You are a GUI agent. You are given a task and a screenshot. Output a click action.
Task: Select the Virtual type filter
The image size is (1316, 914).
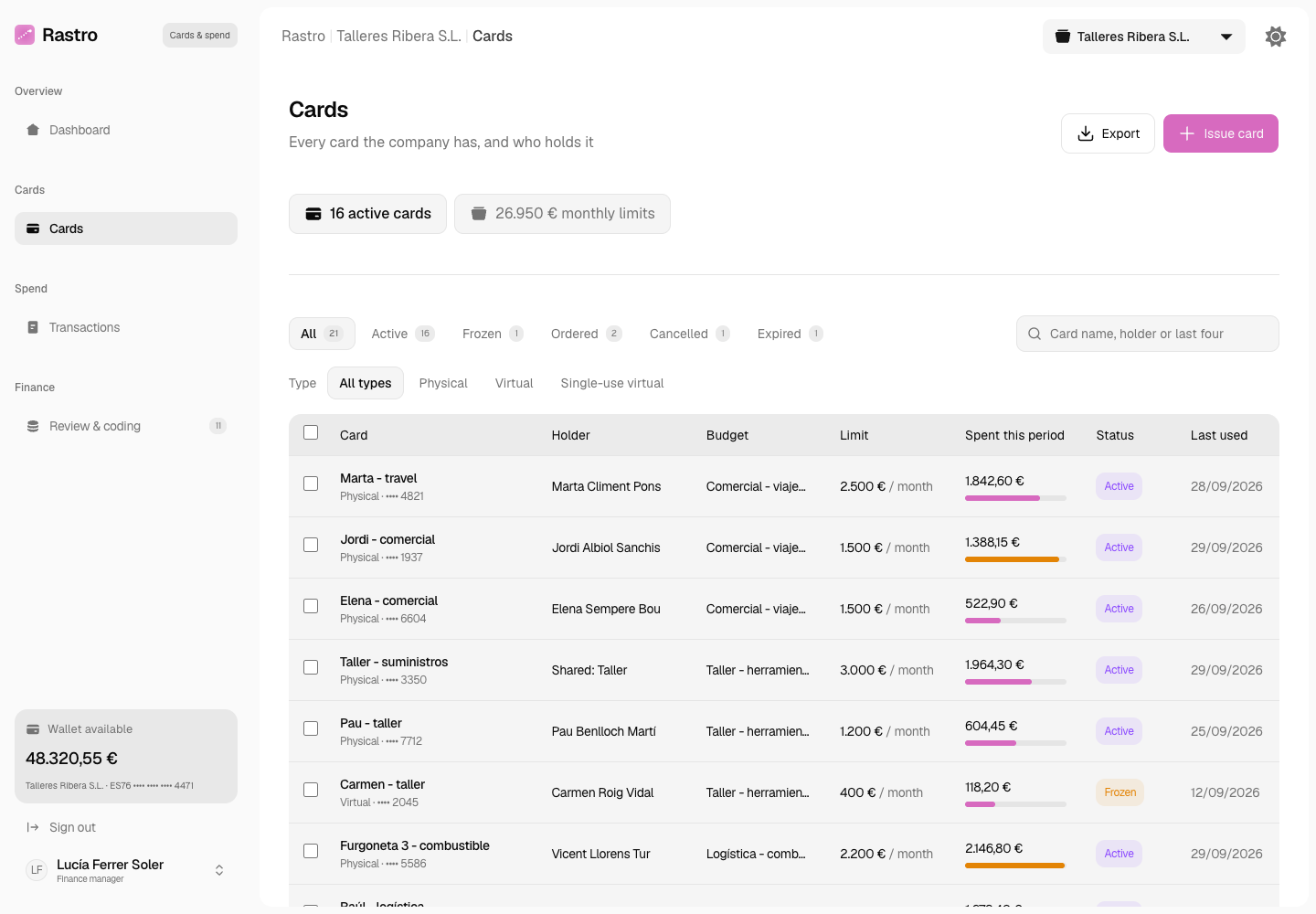coord(515,383)
